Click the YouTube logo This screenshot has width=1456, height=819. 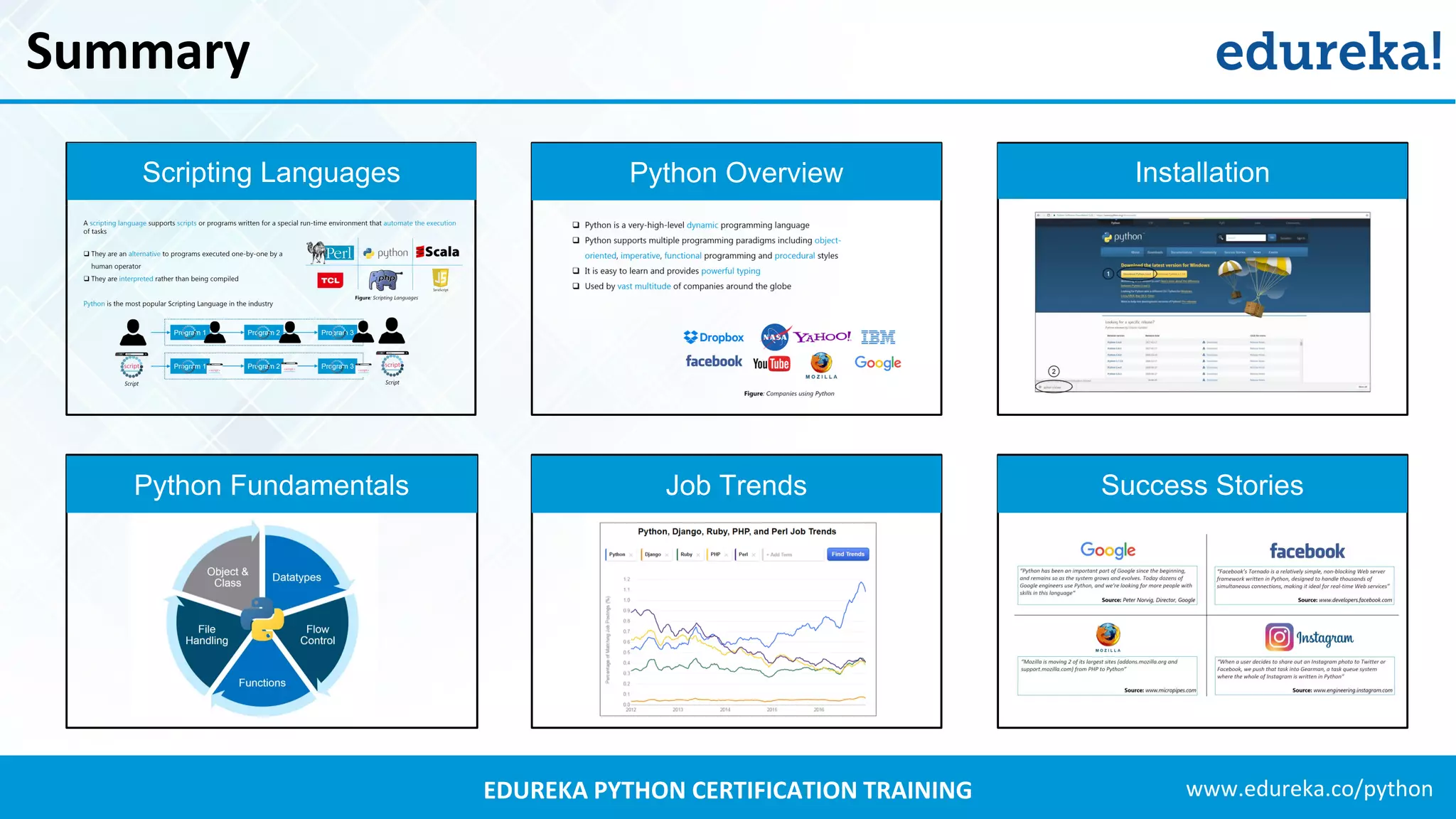pos(771,363)
